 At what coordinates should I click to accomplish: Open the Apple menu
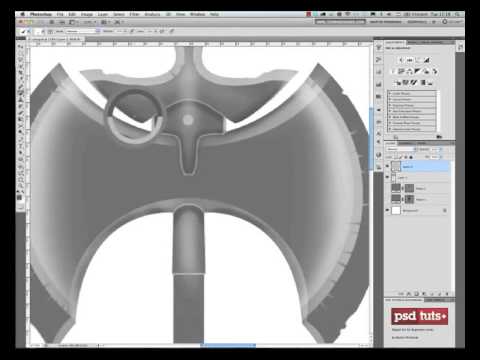tap(22, 14)
